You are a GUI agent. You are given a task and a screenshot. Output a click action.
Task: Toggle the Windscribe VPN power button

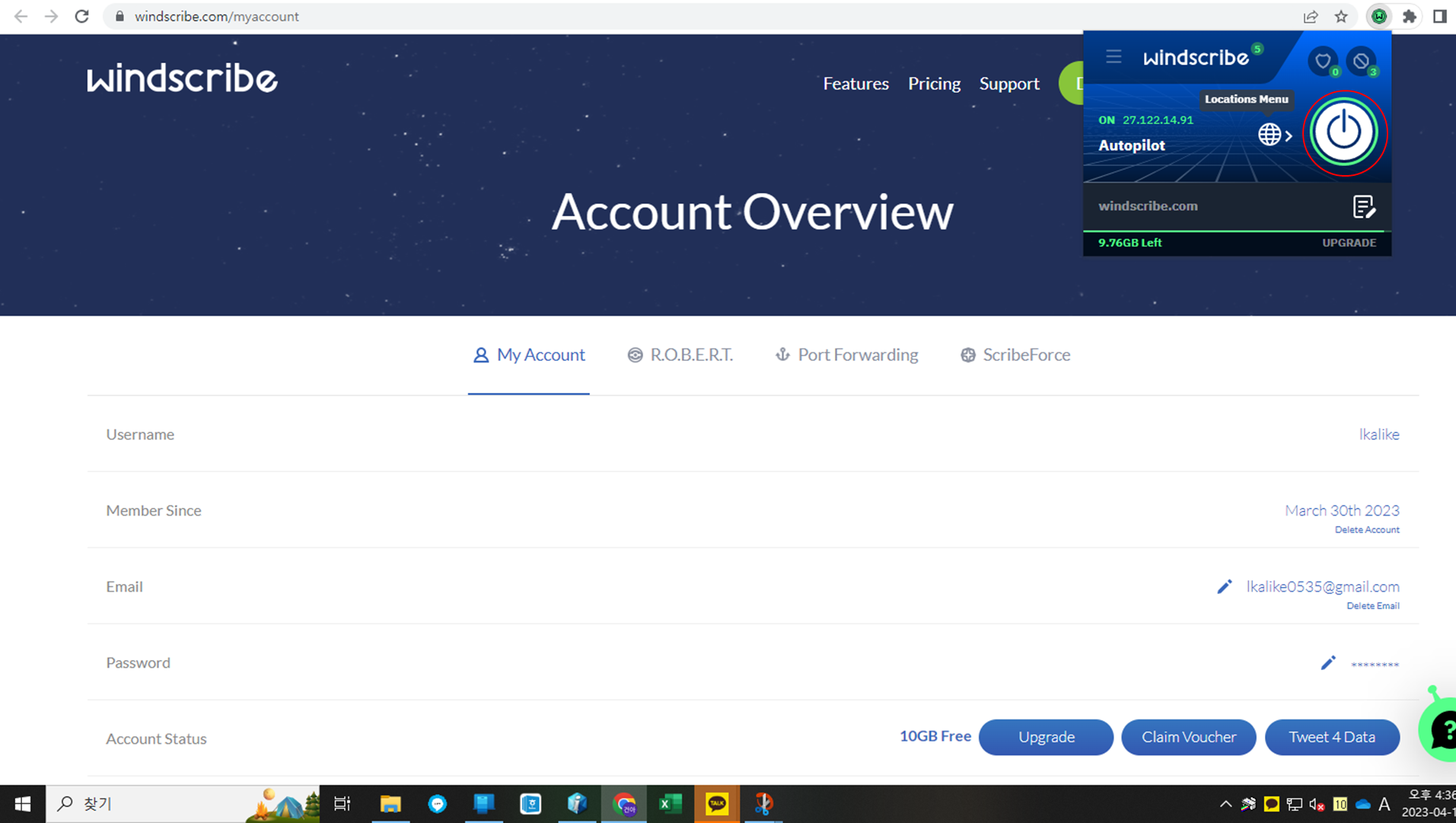coord(1343,132)
